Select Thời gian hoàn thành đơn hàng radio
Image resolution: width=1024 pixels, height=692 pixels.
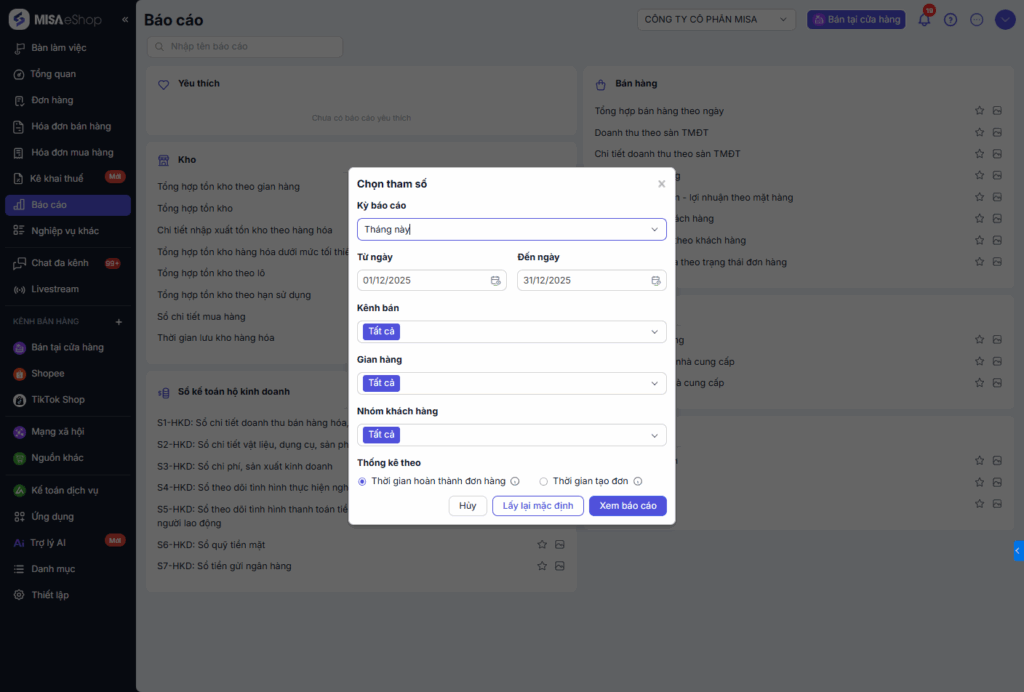coord(362,481)
